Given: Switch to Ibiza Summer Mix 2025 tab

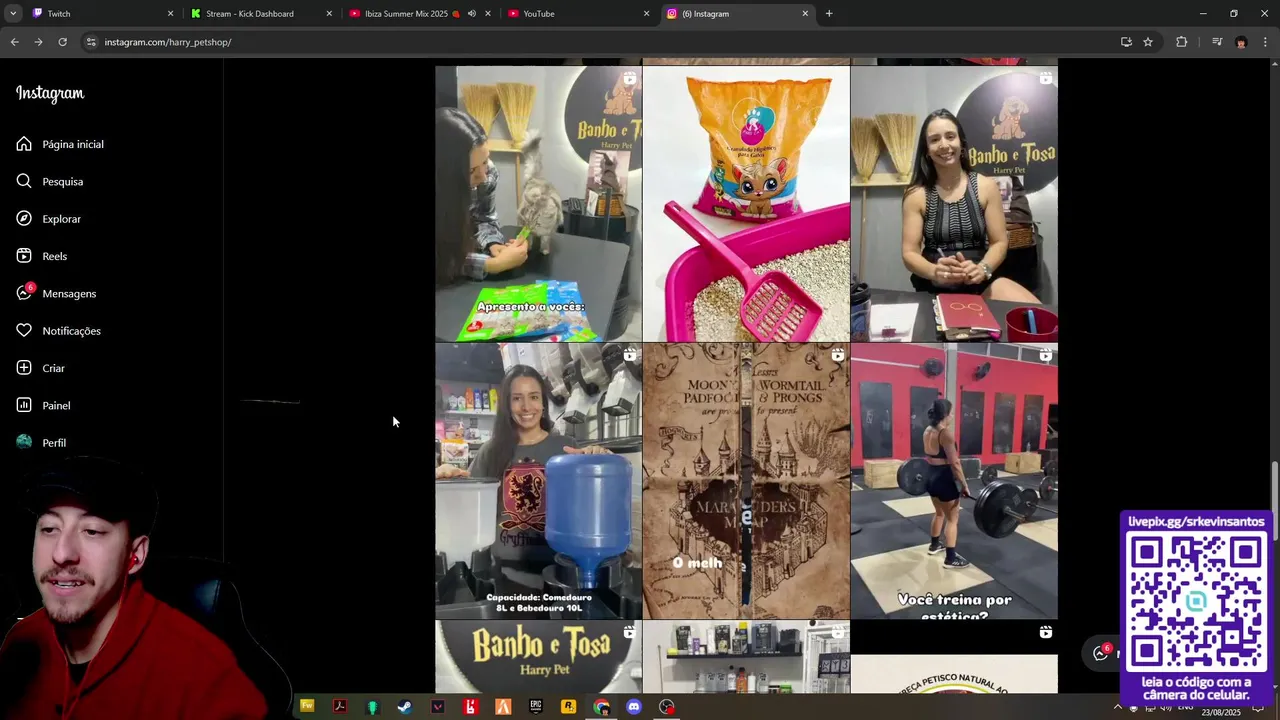Looking at the screenshot, I should pyautogui.click(x=420, y=14).
